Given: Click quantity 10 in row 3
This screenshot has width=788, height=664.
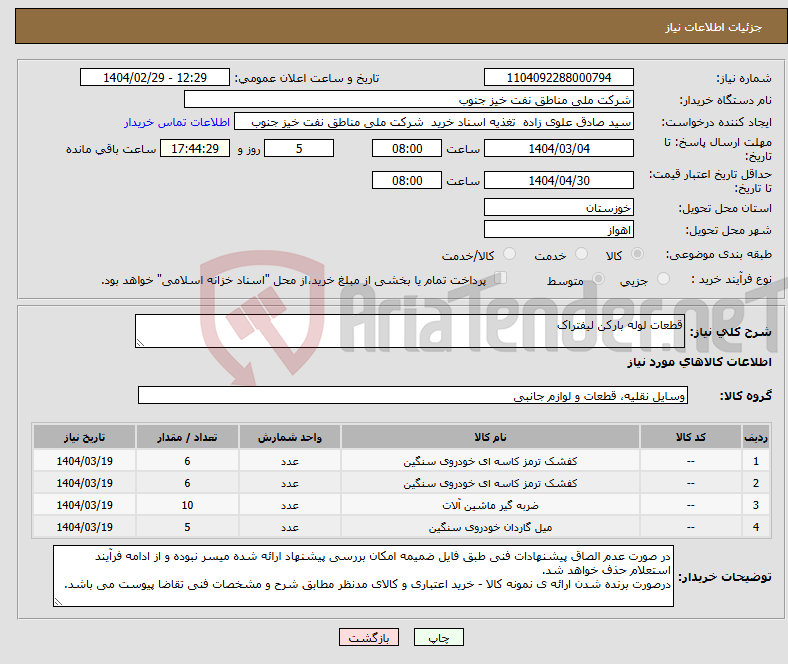Looking at the screenshot, I should [187, 505].
